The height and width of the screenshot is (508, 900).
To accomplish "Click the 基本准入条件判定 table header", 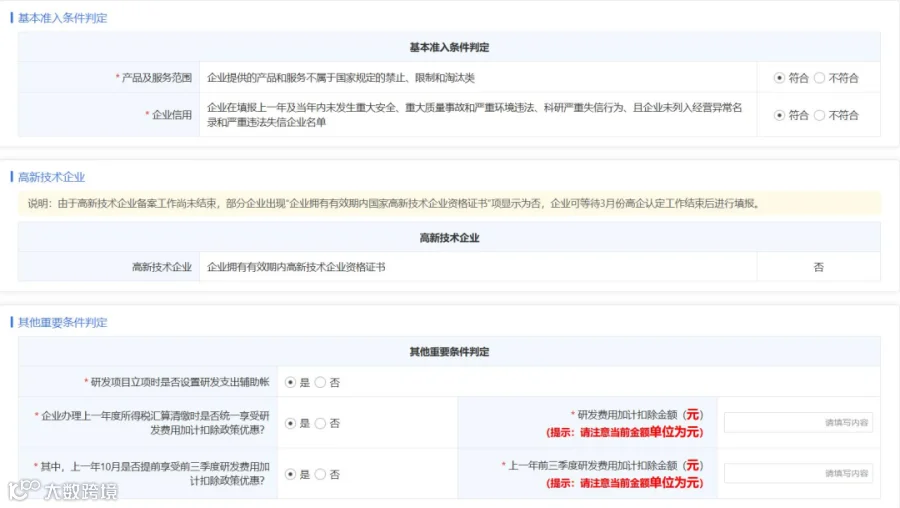I will coord(449,47).
